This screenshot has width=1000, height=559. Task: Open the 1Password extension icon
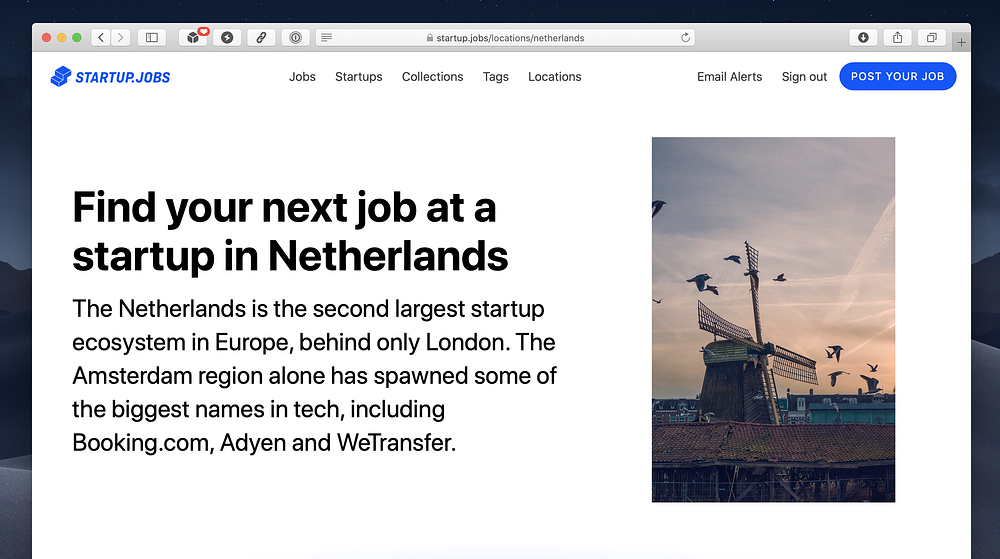[x=295, y=38]
